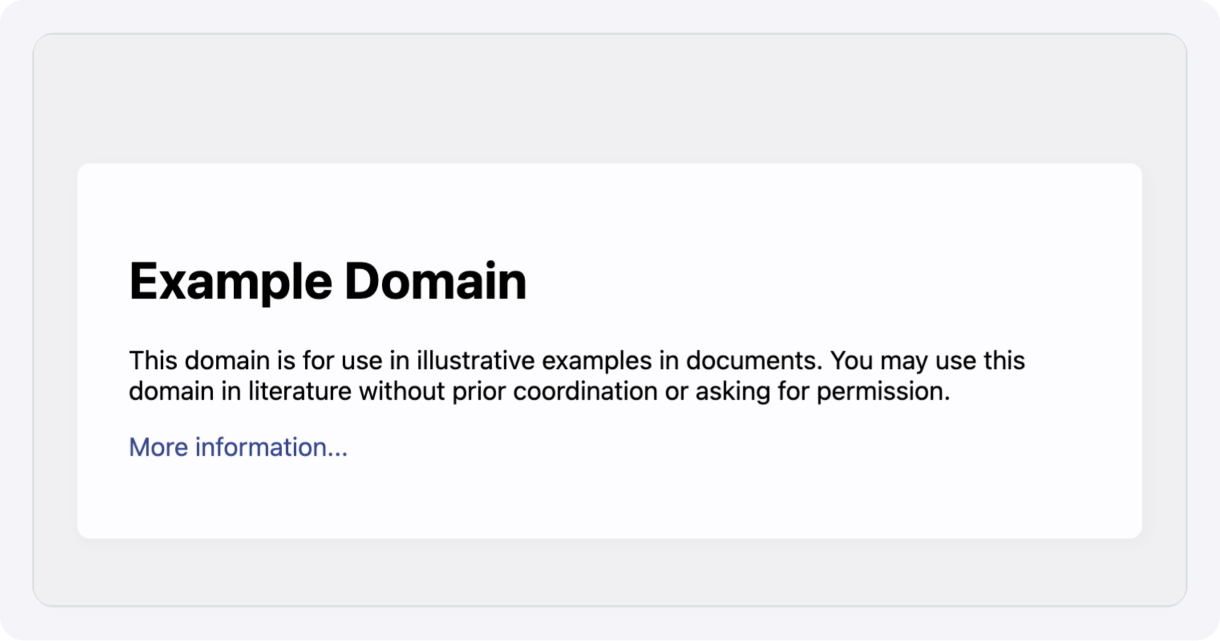Click the Example Domain heading
The image size is (1220, 641).
coord(328,281)
